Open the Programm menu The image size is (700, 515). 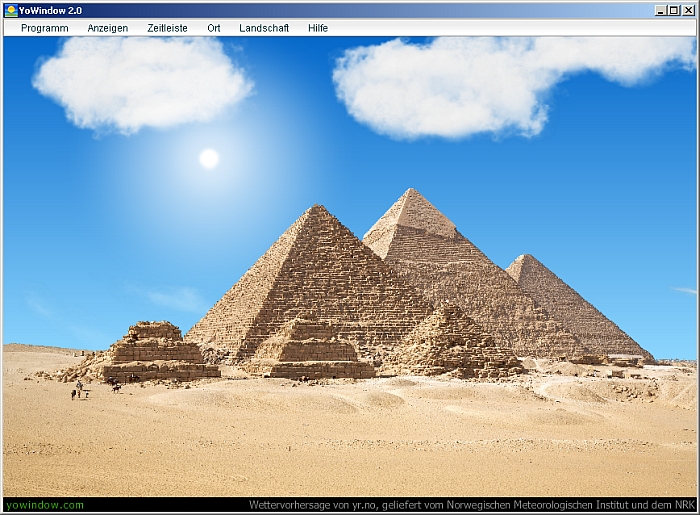45,28
